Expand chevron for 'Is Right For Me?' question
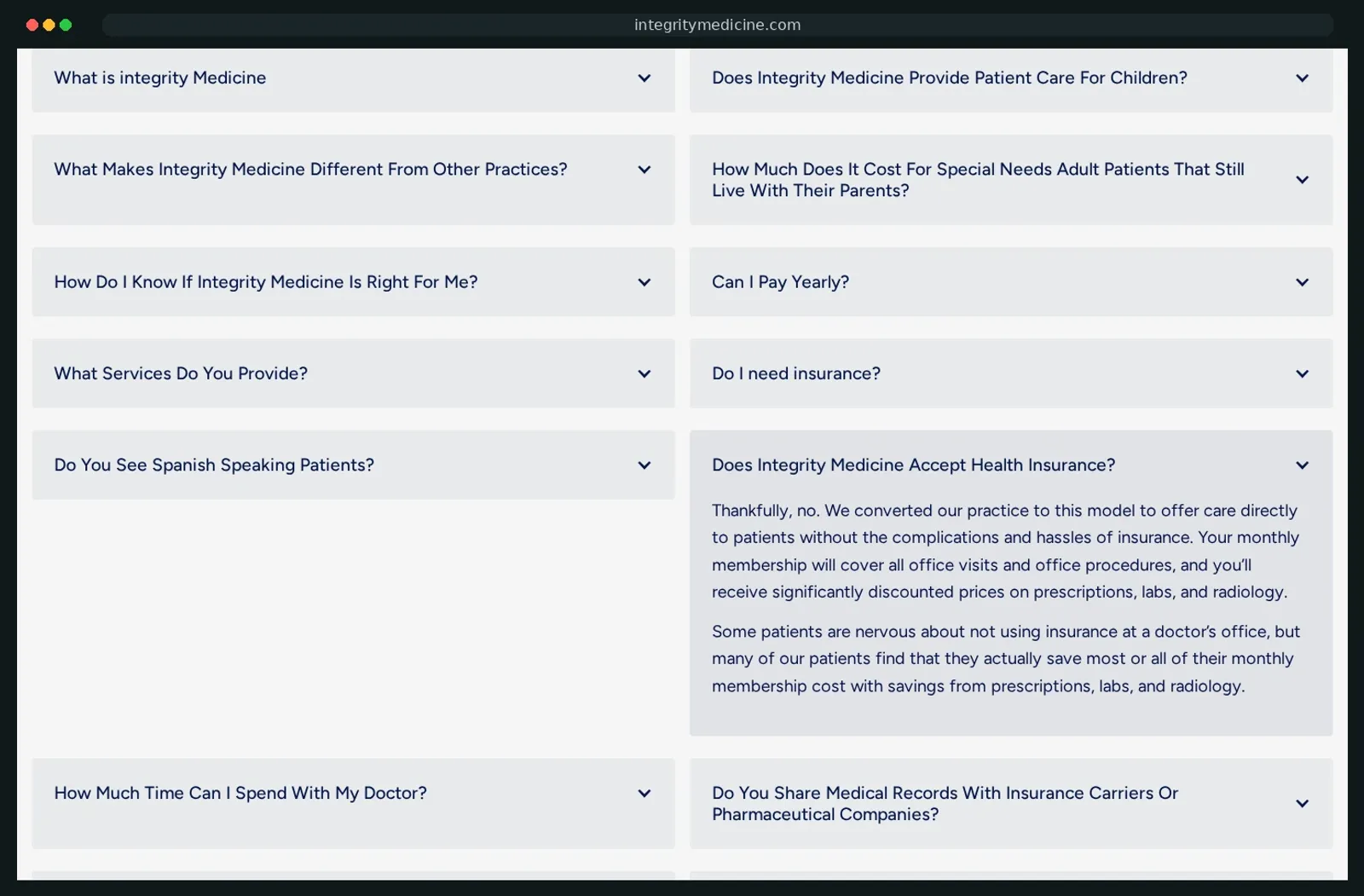This screenshot has width=1364, height=896. 644,282
